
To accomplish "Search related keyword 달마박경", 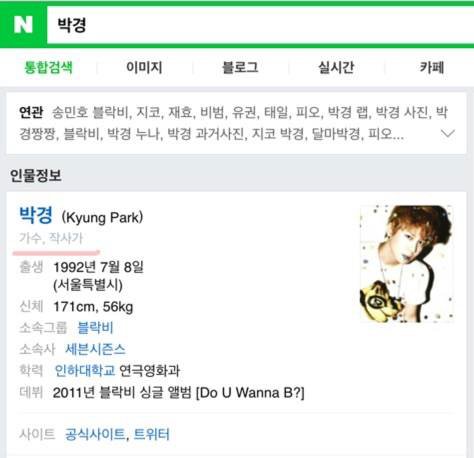I will click(336, 134).
